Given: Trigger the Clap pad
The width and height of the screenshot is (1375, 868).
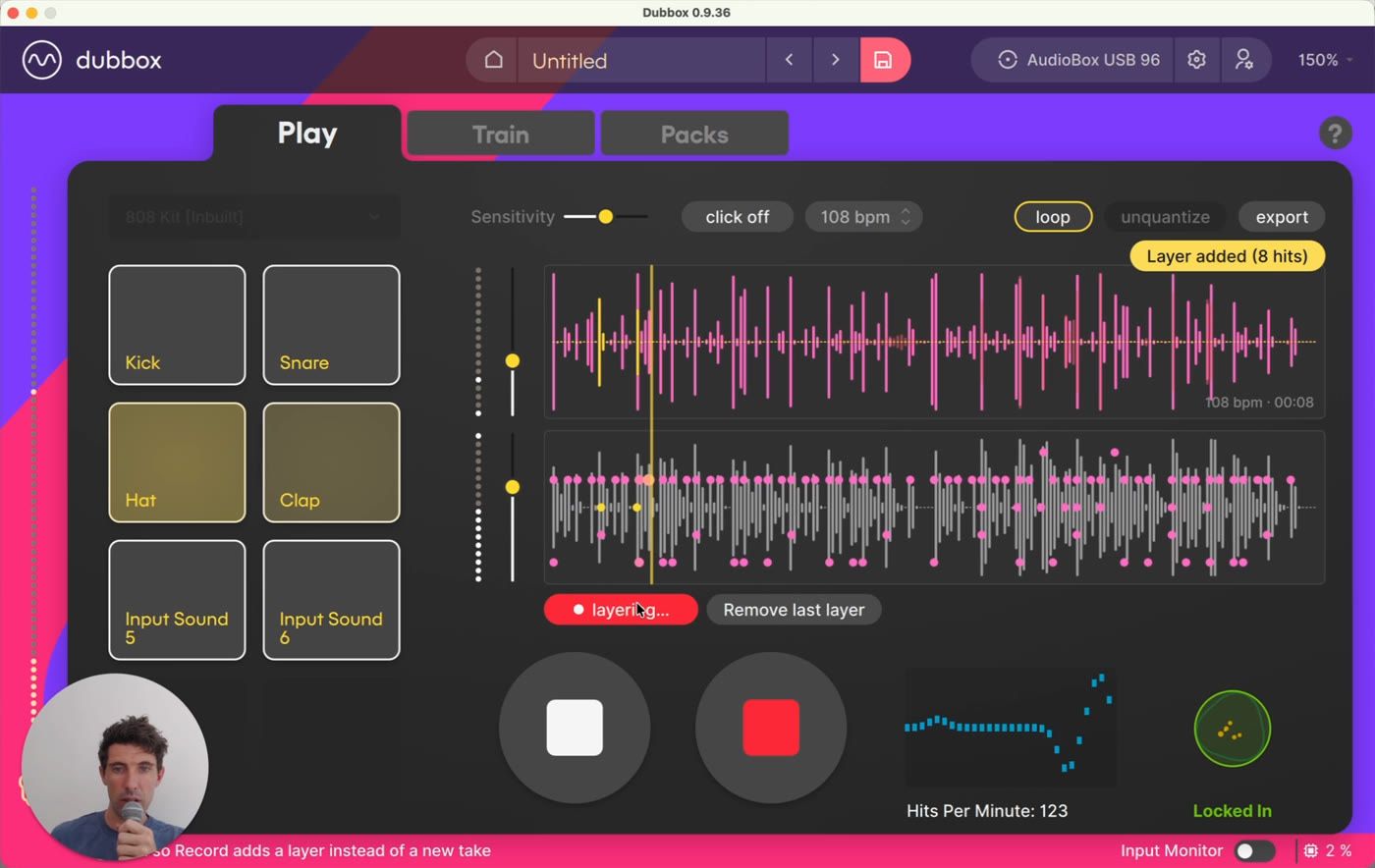Looking at the screenshot, I should coord(331,462).
